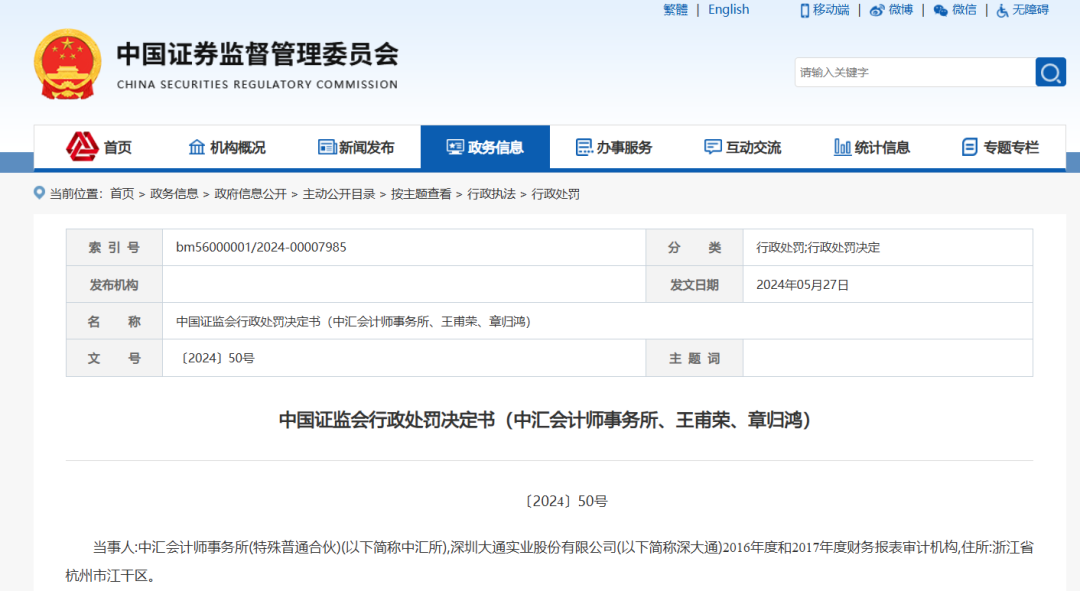Image resolution: width=1080 pixels, height=591 pixels.
Task: Open the 机构概况 navigation tab
Action: tap(227, 147)
